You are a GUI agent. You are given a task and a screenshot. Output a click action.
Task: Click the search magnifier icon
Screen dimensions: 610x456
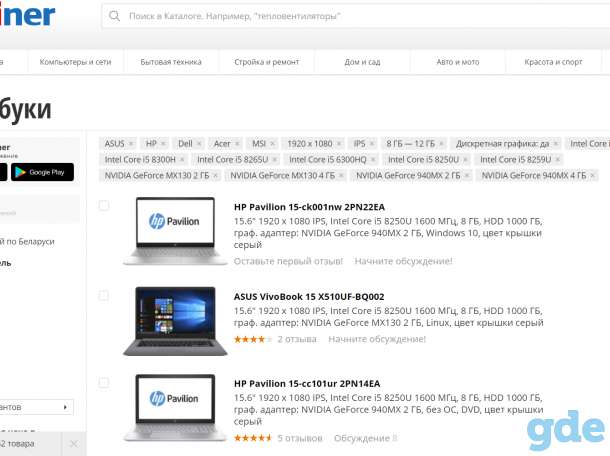point(114,16)
